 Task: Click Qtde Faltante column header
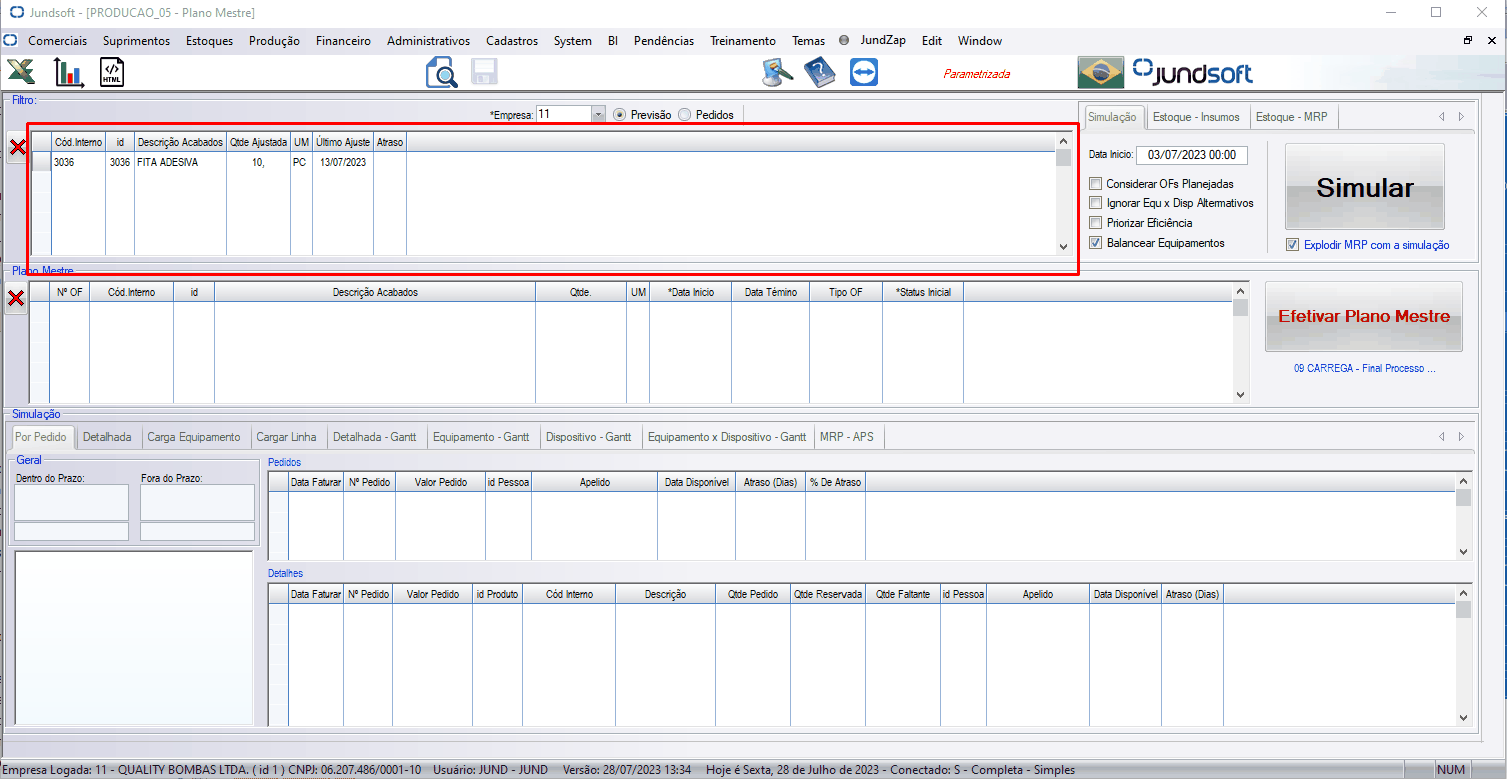pos(903,594)
